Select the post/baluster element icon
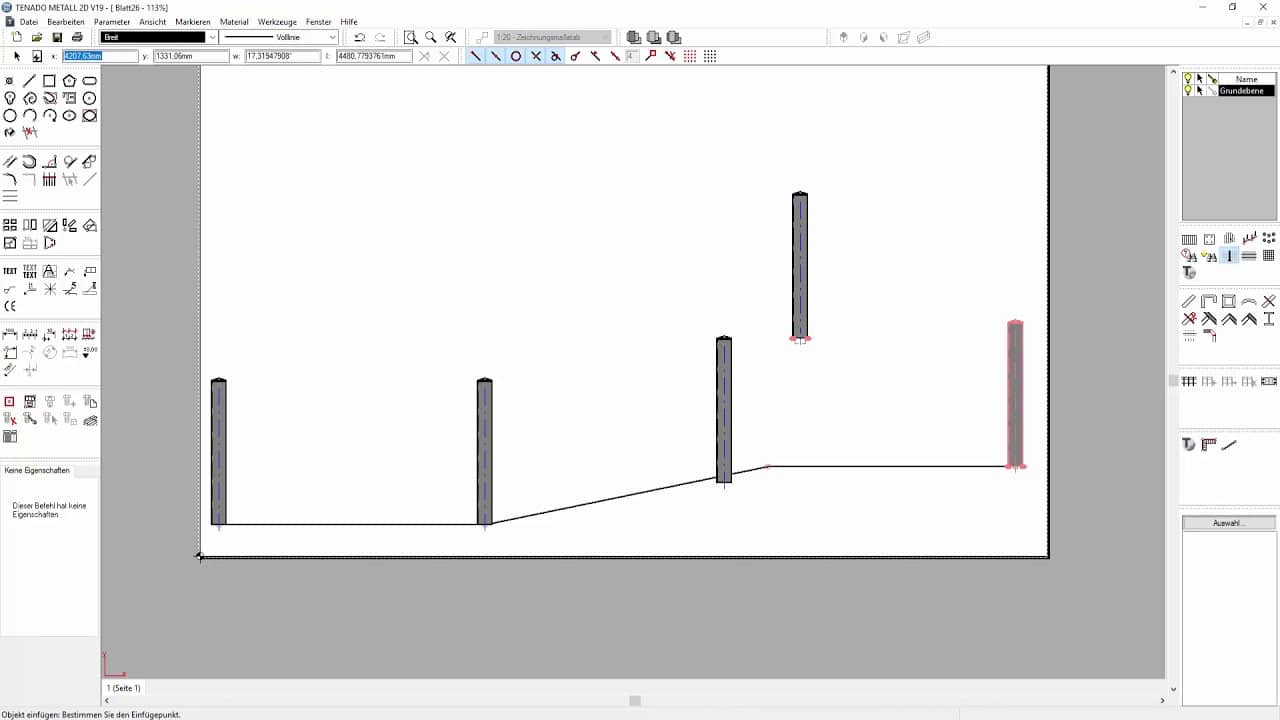 [x=1229, y=256]
